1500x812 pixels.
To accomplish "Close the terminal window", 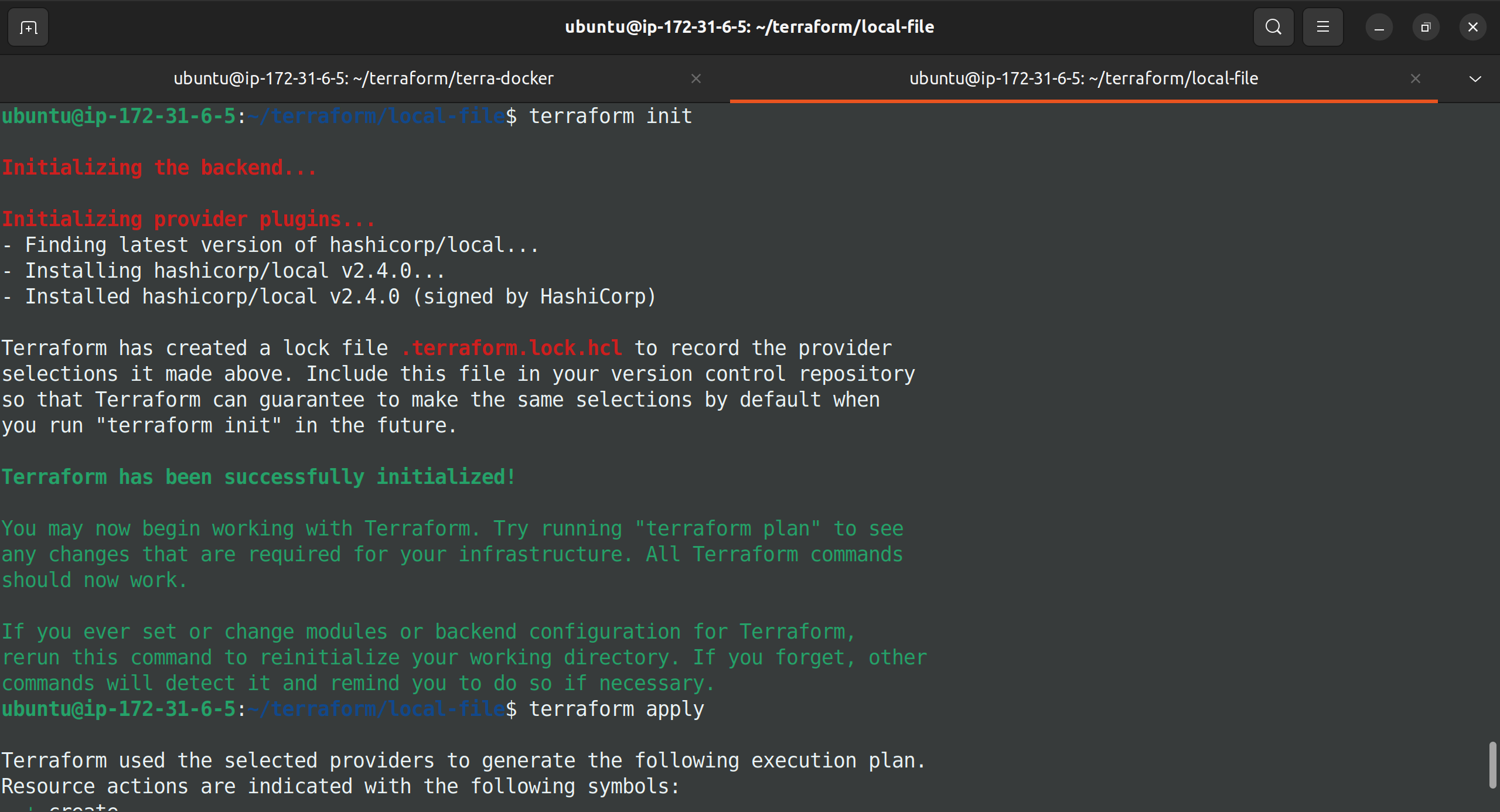I will tap(1472, 28).
